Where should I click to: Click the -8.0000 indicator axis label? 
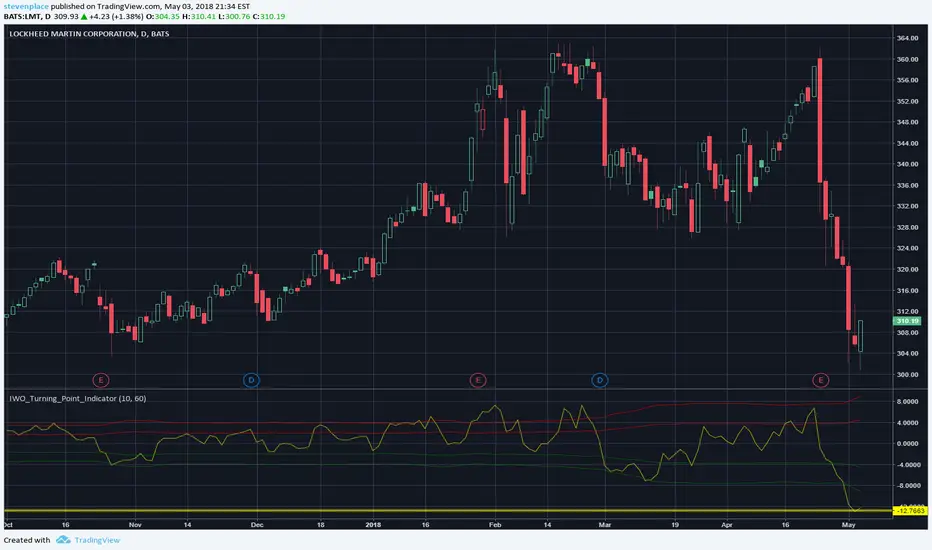[907, 486]
